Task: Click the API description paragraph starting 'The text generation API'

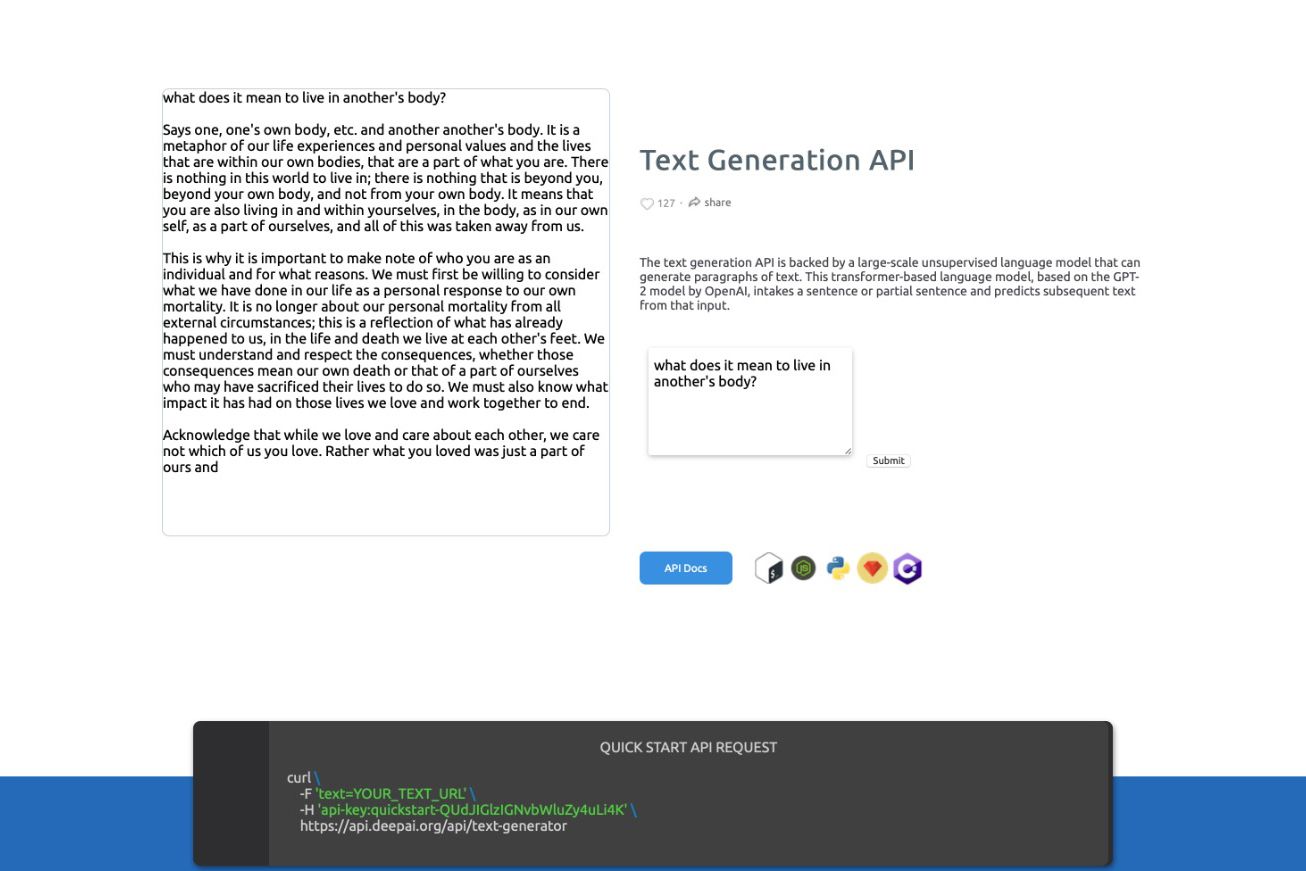Action: click(890, 284)
